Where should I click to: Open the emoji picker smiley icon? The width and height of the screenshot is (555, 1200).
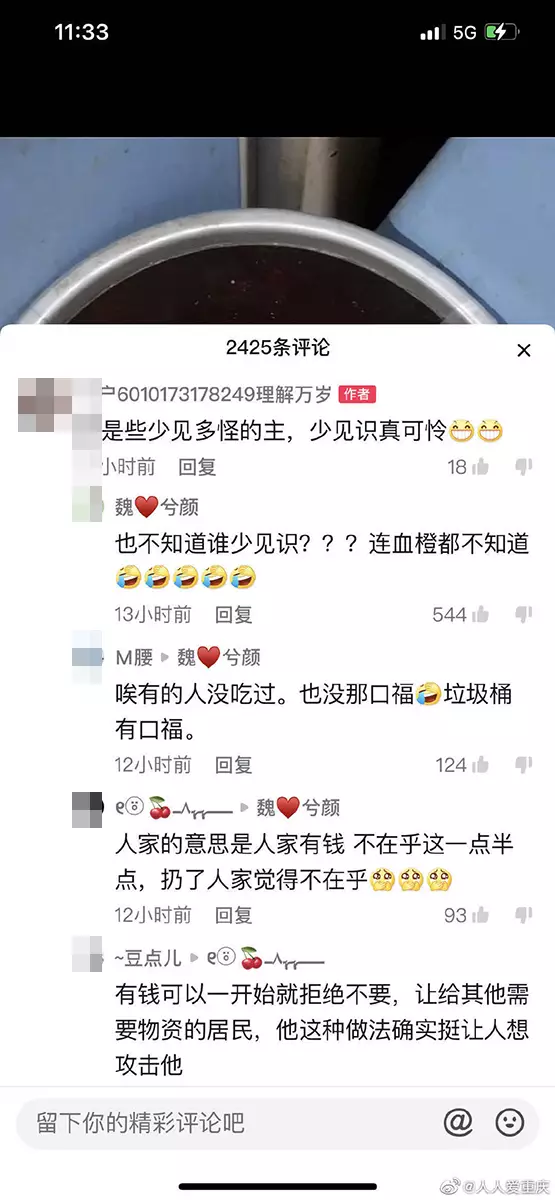510,1121
